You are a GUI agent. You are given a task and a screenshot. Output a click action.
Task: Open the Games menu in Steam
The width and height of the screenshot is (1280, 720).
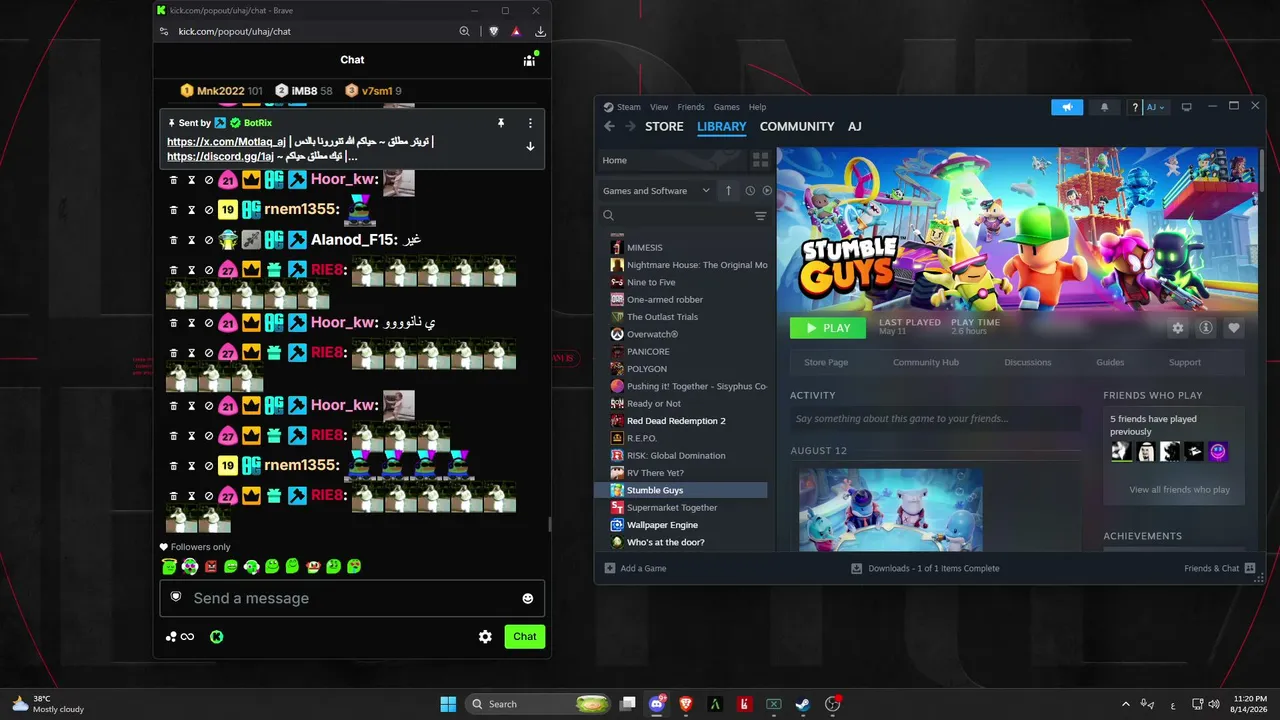(727, 107)
